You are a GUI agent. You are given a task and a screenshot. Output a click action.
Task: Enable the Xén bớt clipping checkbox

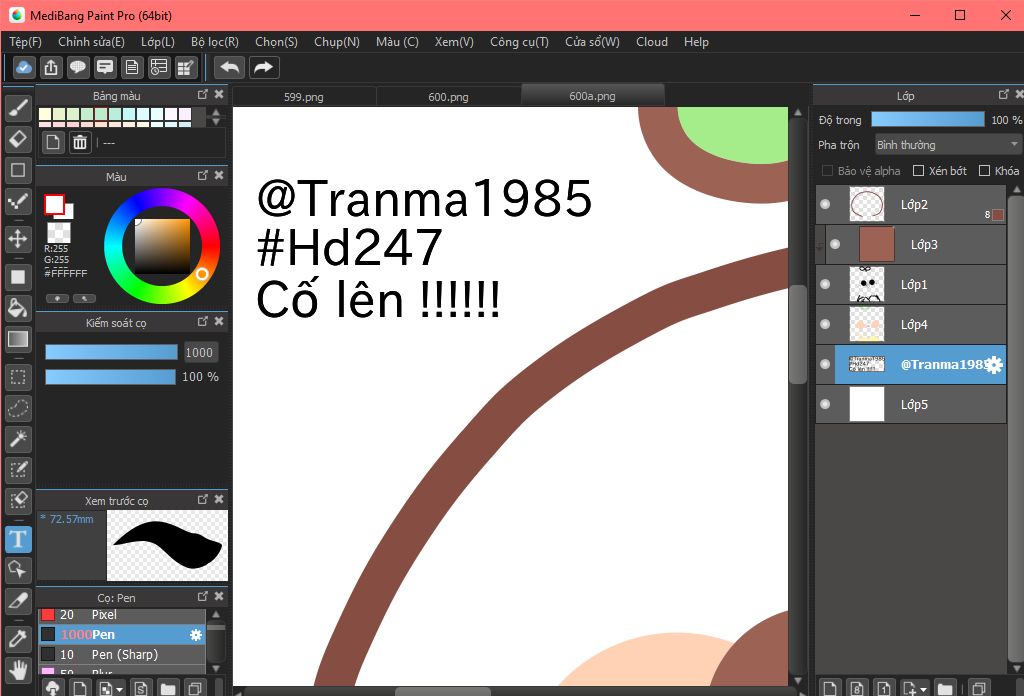coord(918,170)
